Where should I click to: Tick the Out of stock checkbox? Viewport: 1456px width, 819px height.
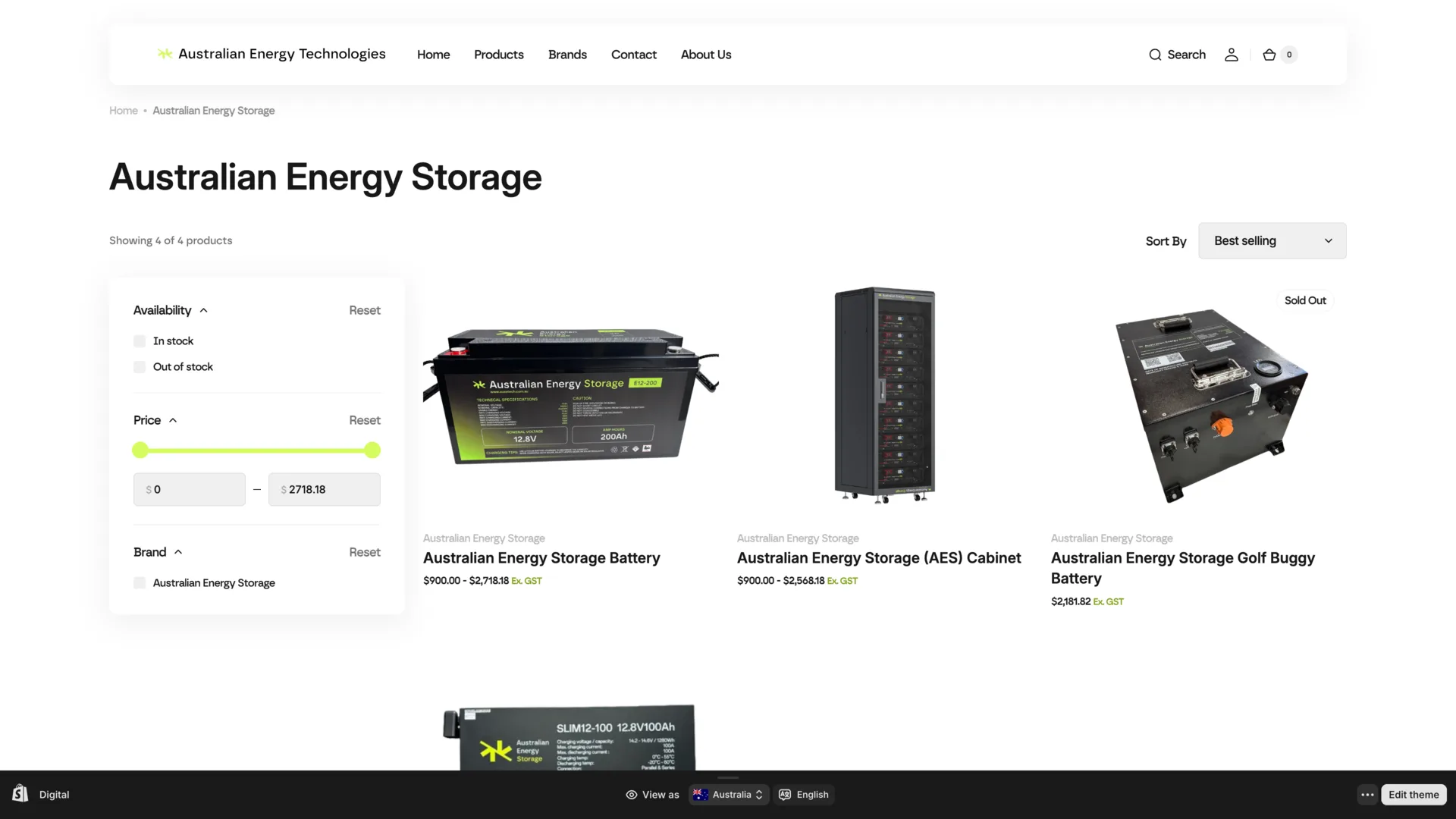click(x=140, y=367)
